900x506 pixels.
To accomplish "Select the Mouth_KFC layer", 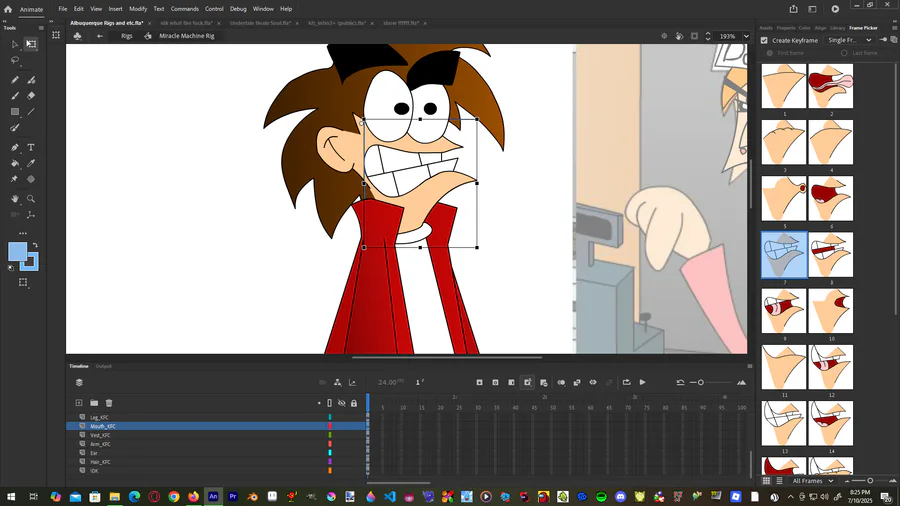I will click(216, 426).
